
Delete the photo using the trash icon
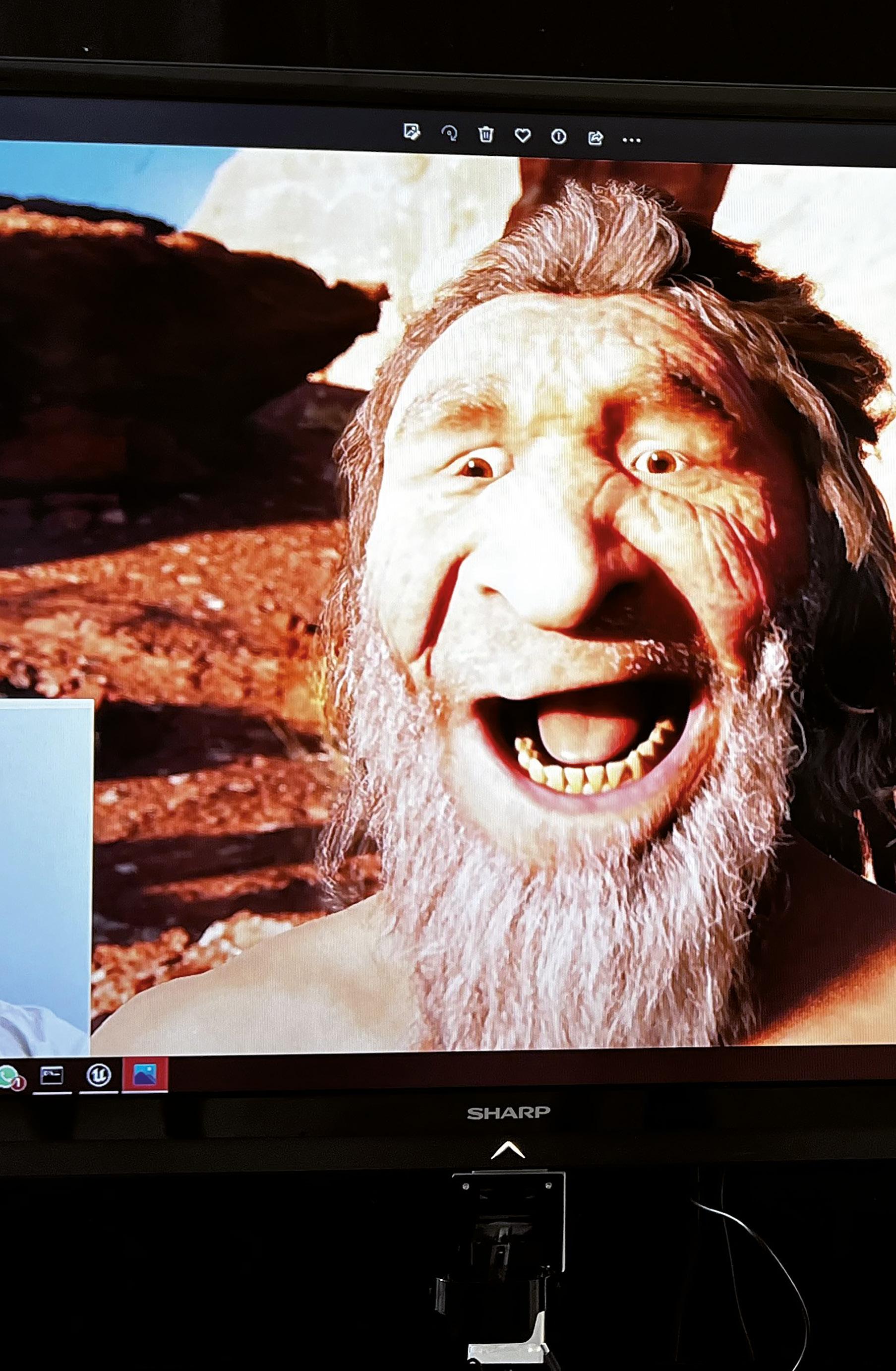coord(486,135)
